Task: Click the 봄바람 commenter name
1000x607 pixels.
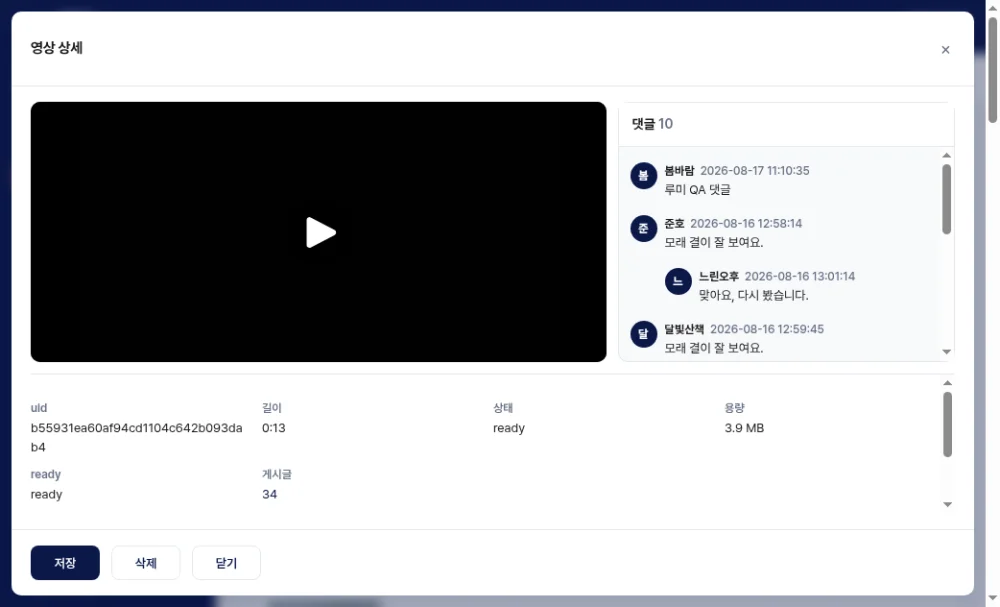Action: (679, 170)
